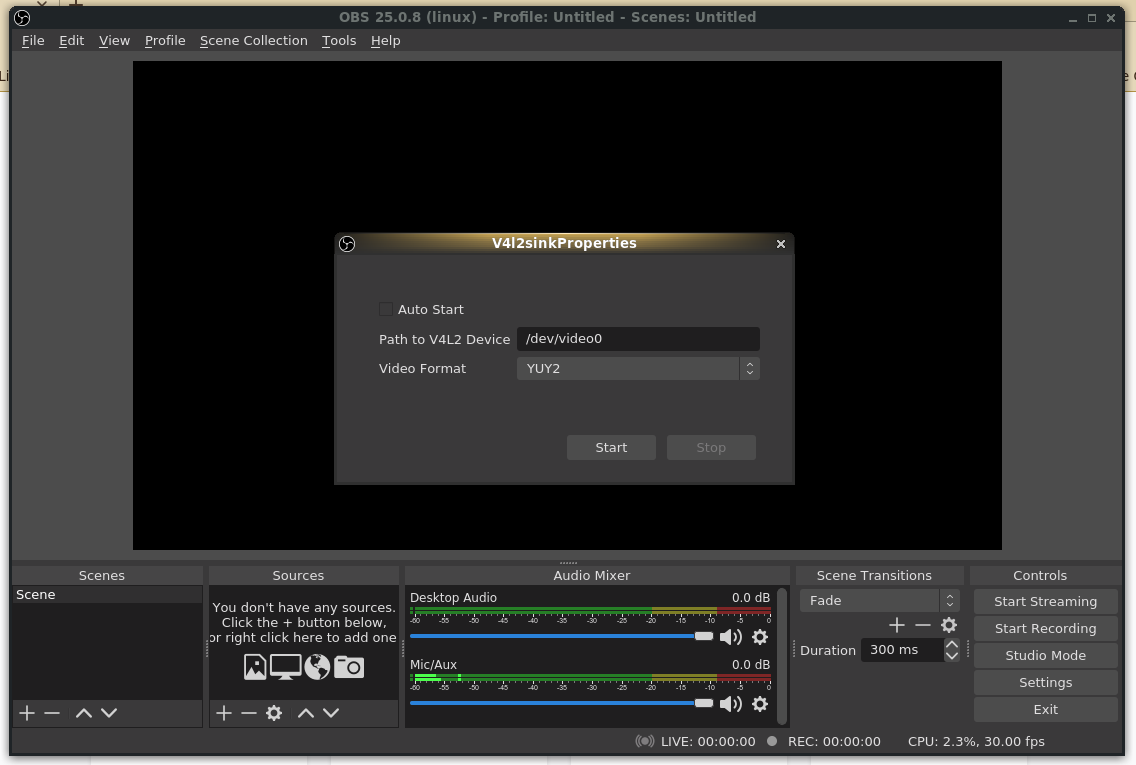This screenshot has width=1136, height=765.
Task: Click Start in V4l2sinkProperties dialog
Action: click(x=611, y=448)
